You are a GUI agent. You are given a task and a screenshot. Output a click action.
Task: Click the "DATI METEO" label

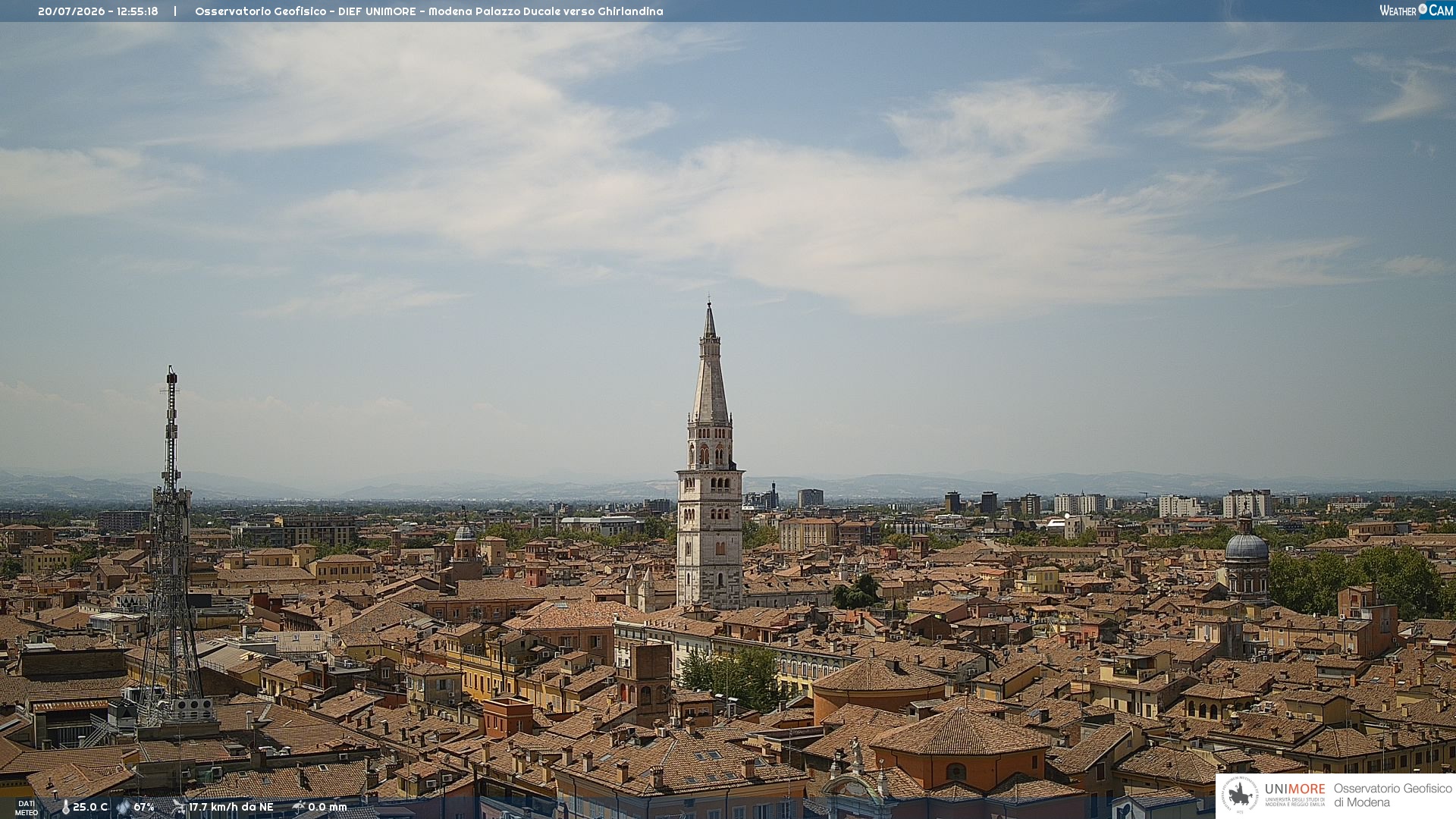27,808
